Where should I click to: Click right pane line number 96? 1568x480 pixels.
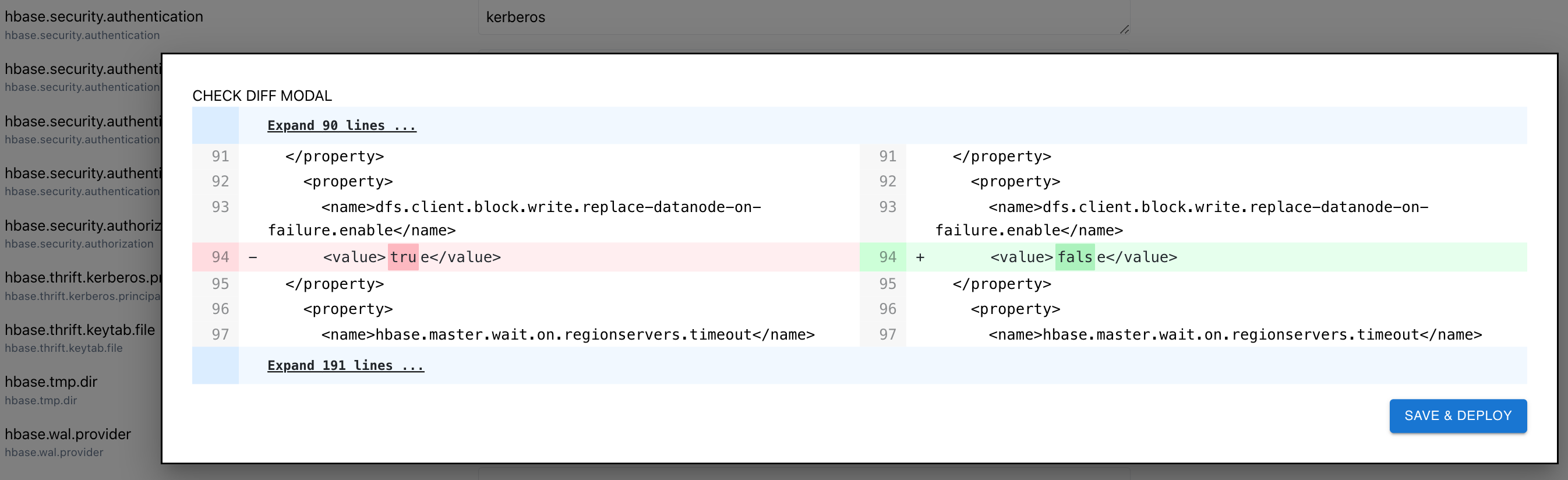[x=887, y=309]
